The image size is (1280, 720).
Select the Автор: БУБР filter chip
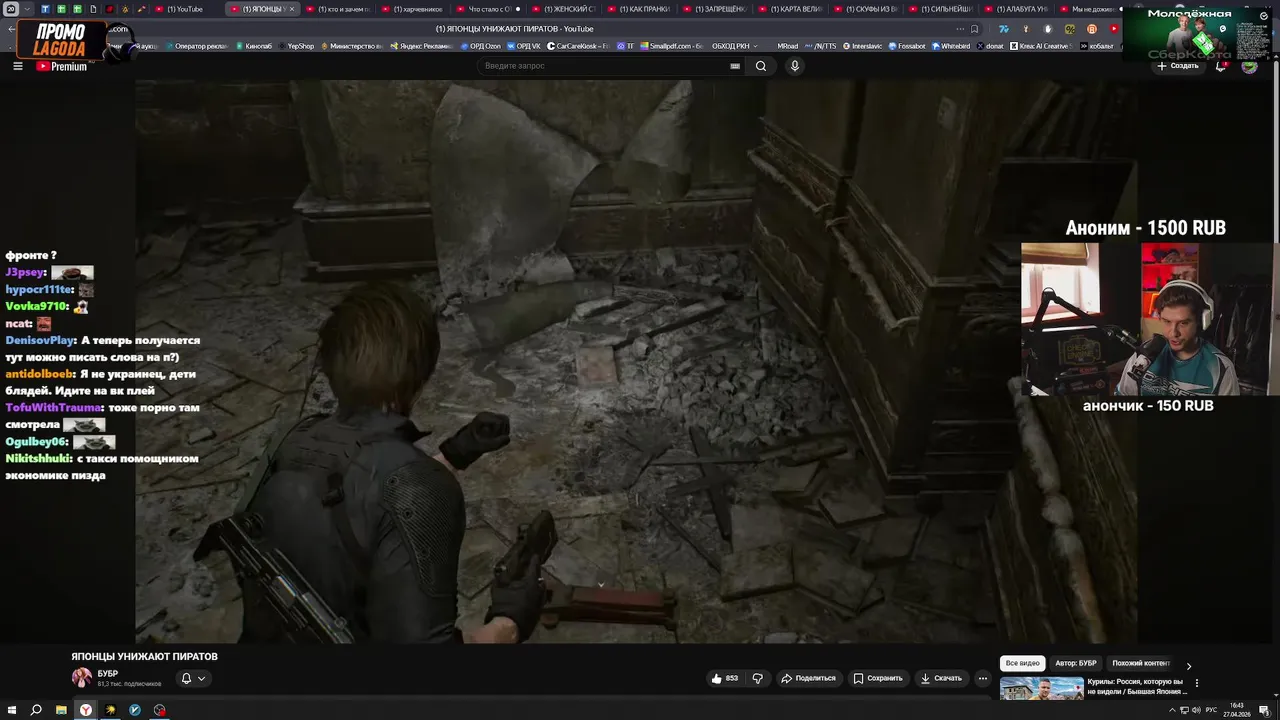pyautogui.click(x=1076, y=663)
